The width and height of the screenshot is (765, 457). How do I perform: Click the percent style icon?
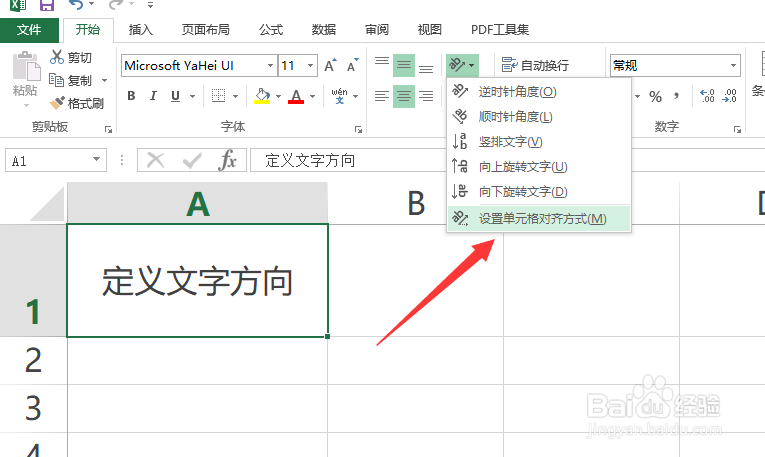(x=655, y=96)
